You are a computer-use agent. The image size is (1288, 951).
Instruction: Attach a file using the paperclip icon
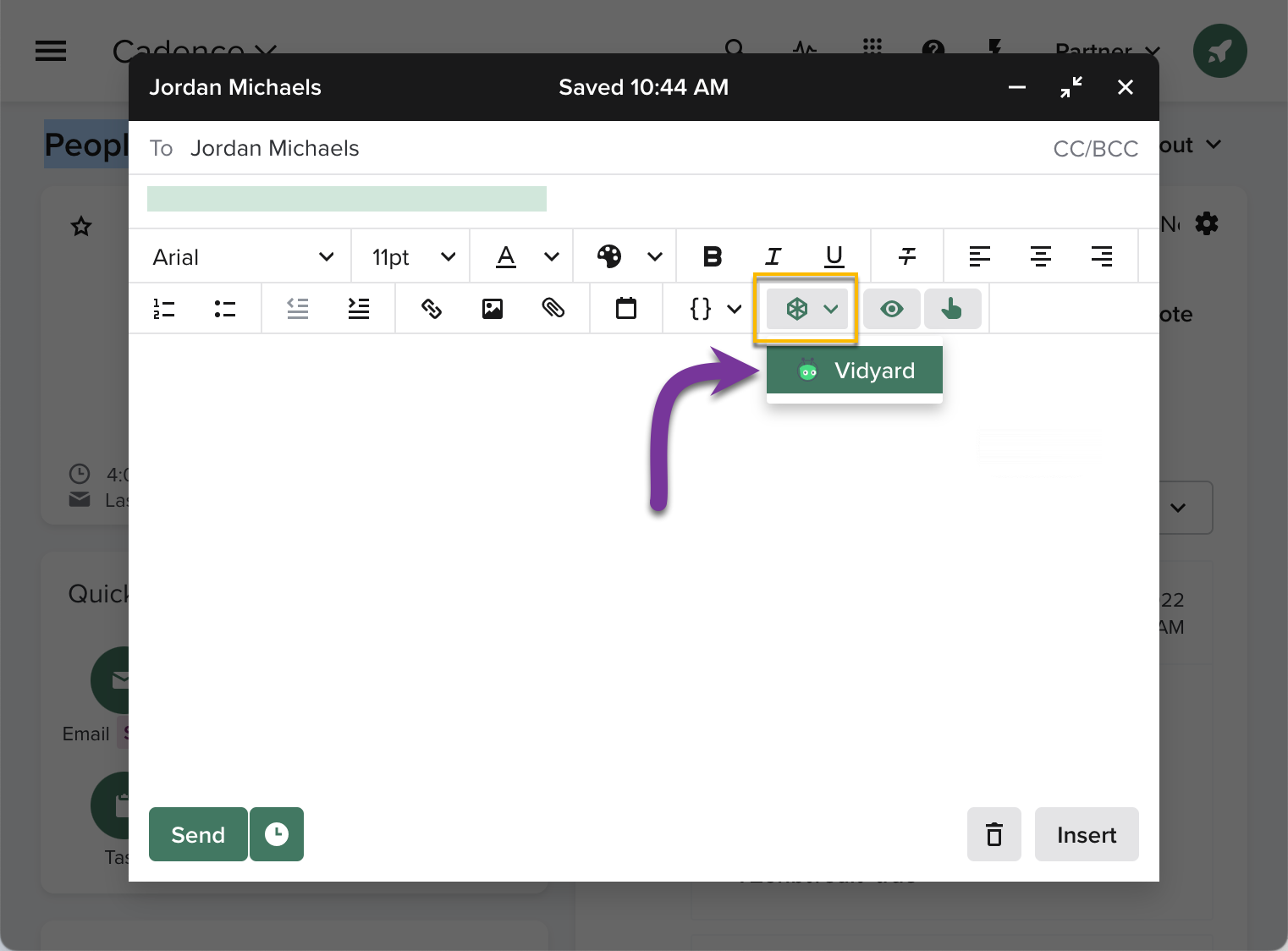[x=553, y=308]
